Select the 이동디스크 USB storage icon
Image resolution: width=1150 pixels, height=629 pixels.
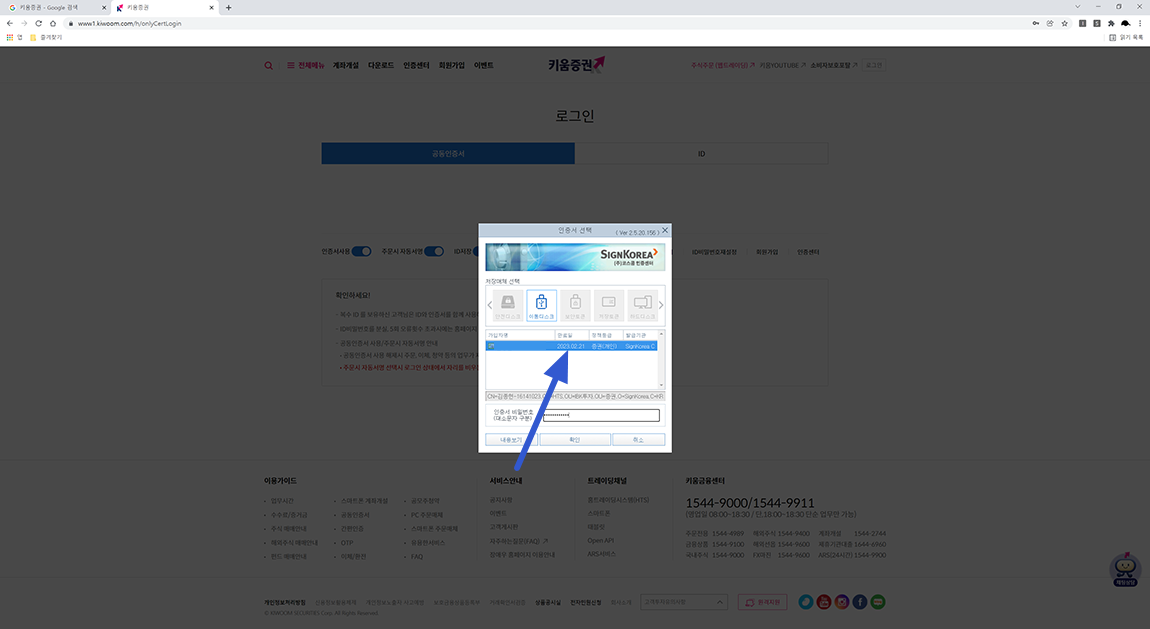[541, 305]
